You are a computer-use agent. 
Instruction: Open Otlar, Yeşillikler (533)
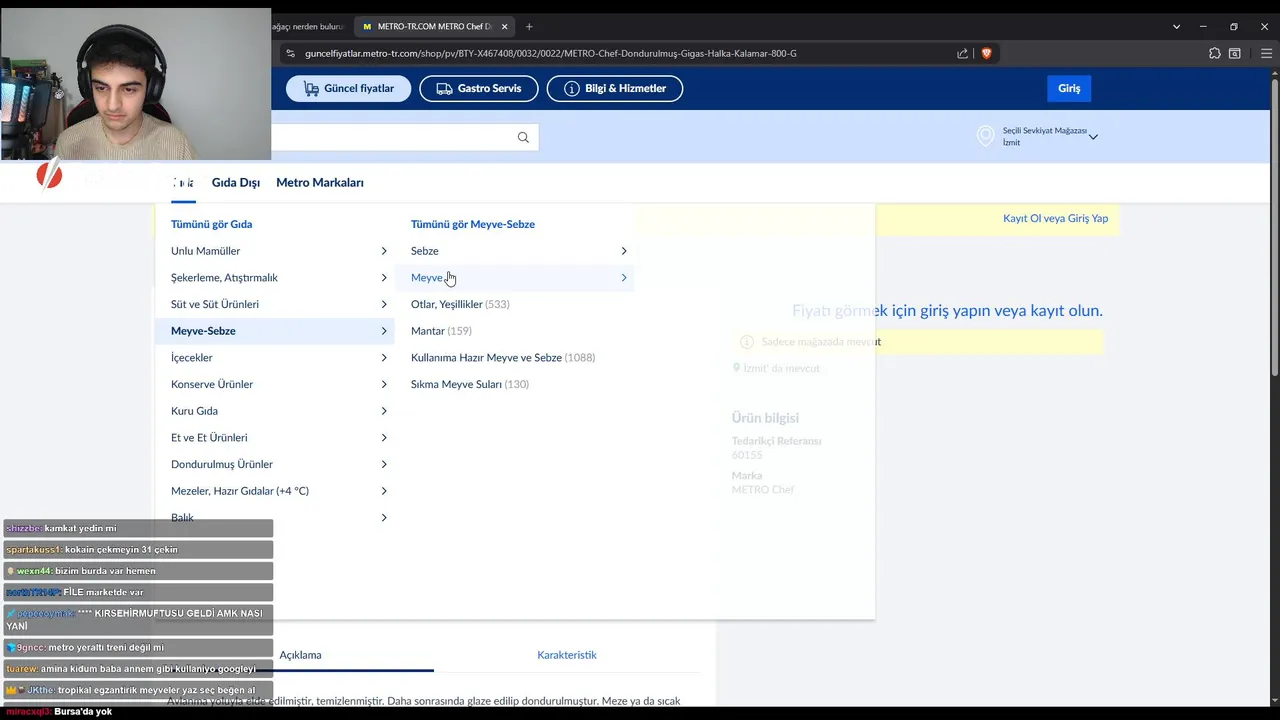[x=460, y=304]
